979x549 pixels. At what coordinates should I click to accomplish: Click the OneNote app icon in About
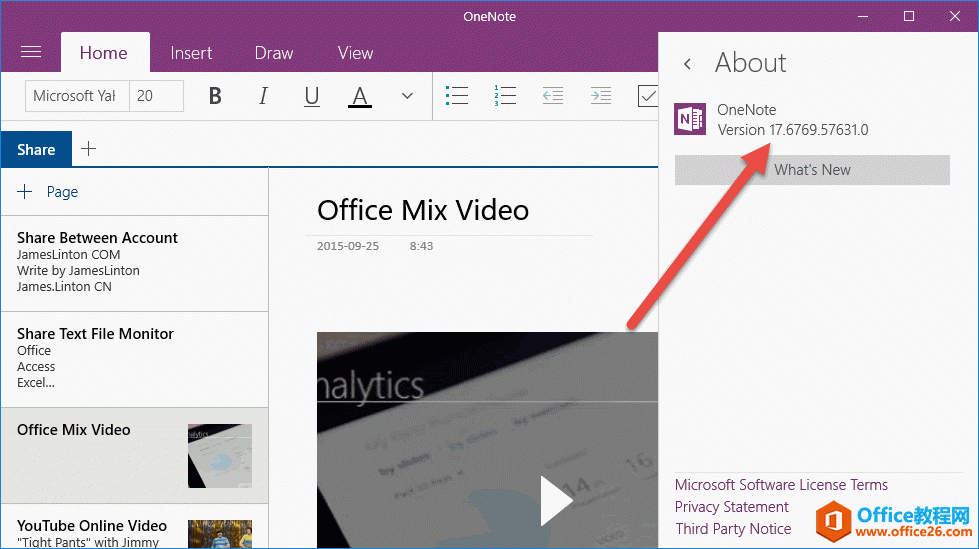[x=690, y=119]
